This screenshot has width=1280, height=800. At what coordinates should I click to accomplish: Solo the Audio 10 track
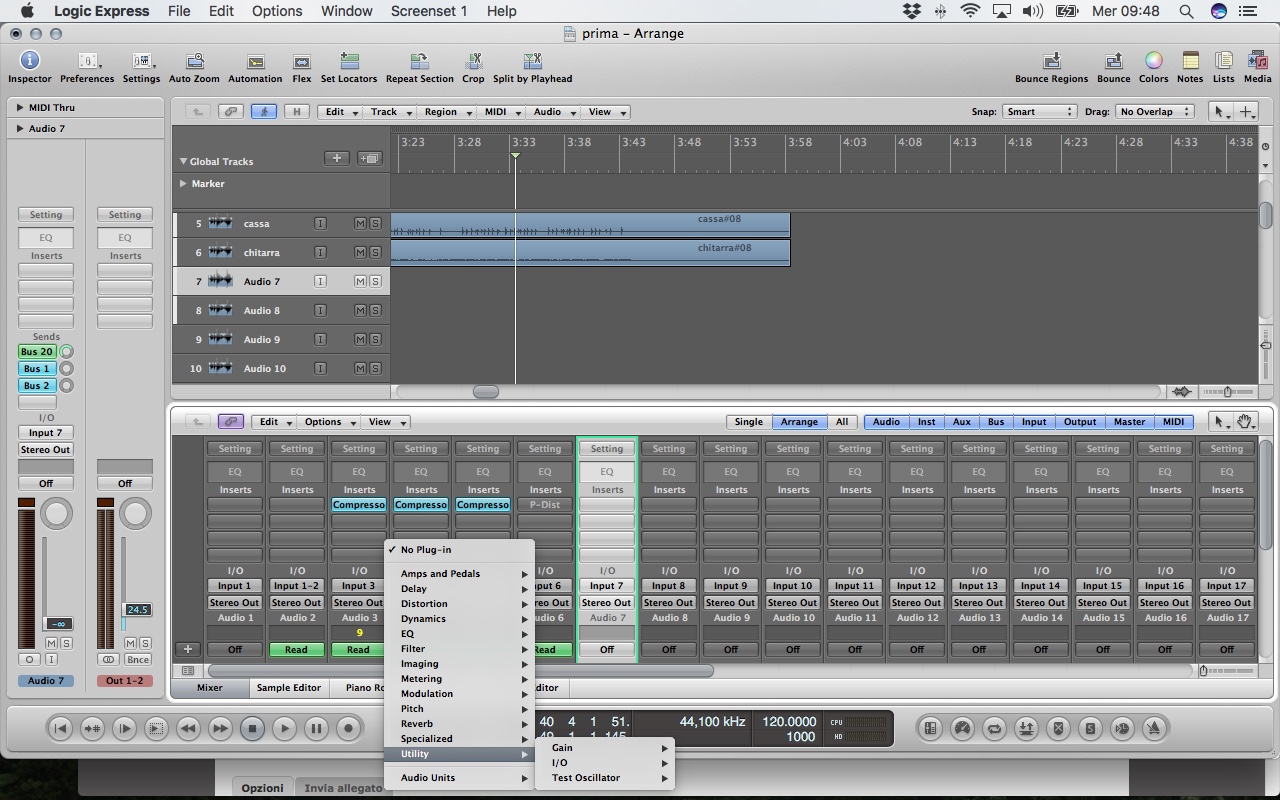375,369
